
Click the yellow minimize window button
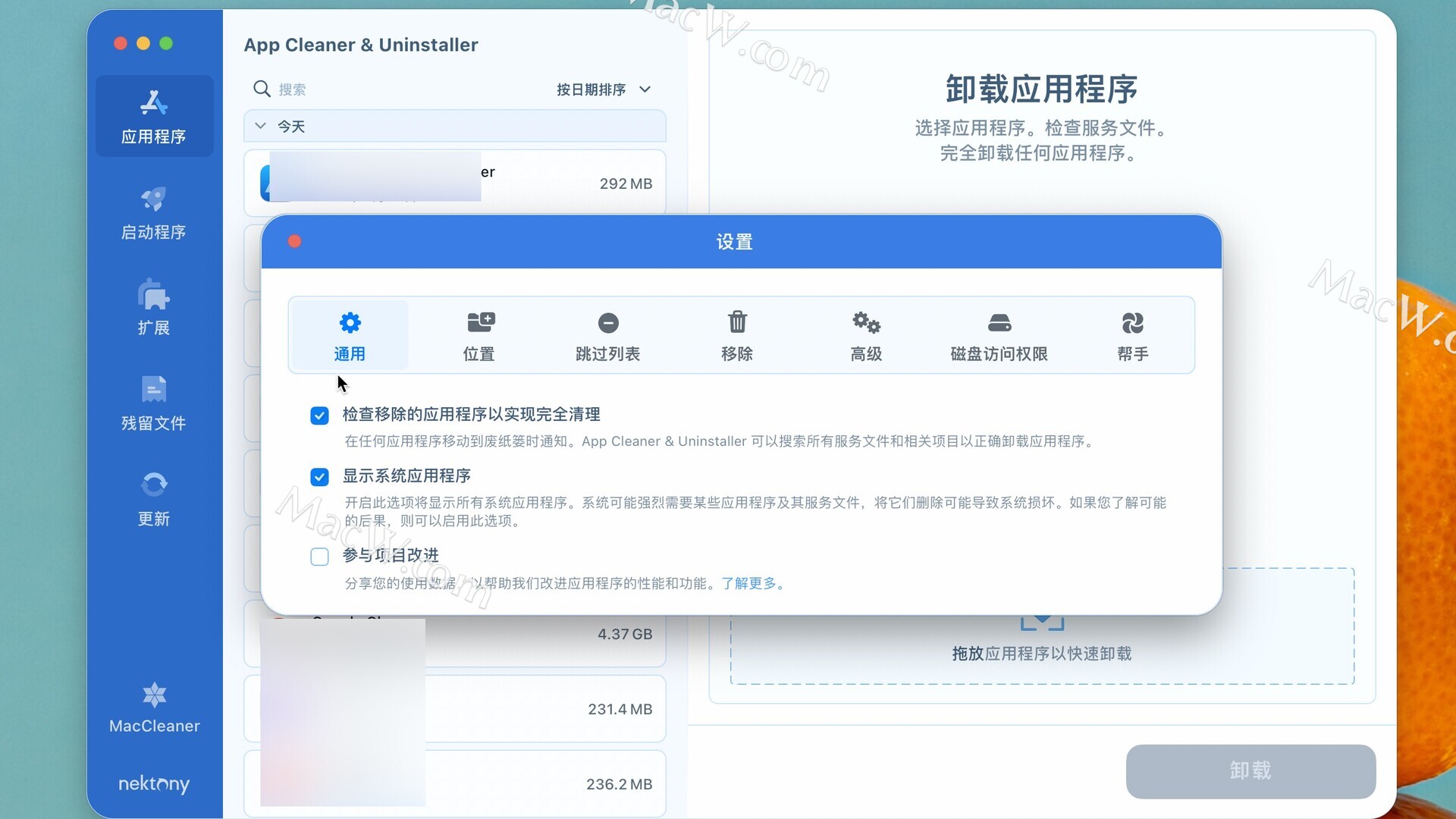click(143, 43)
